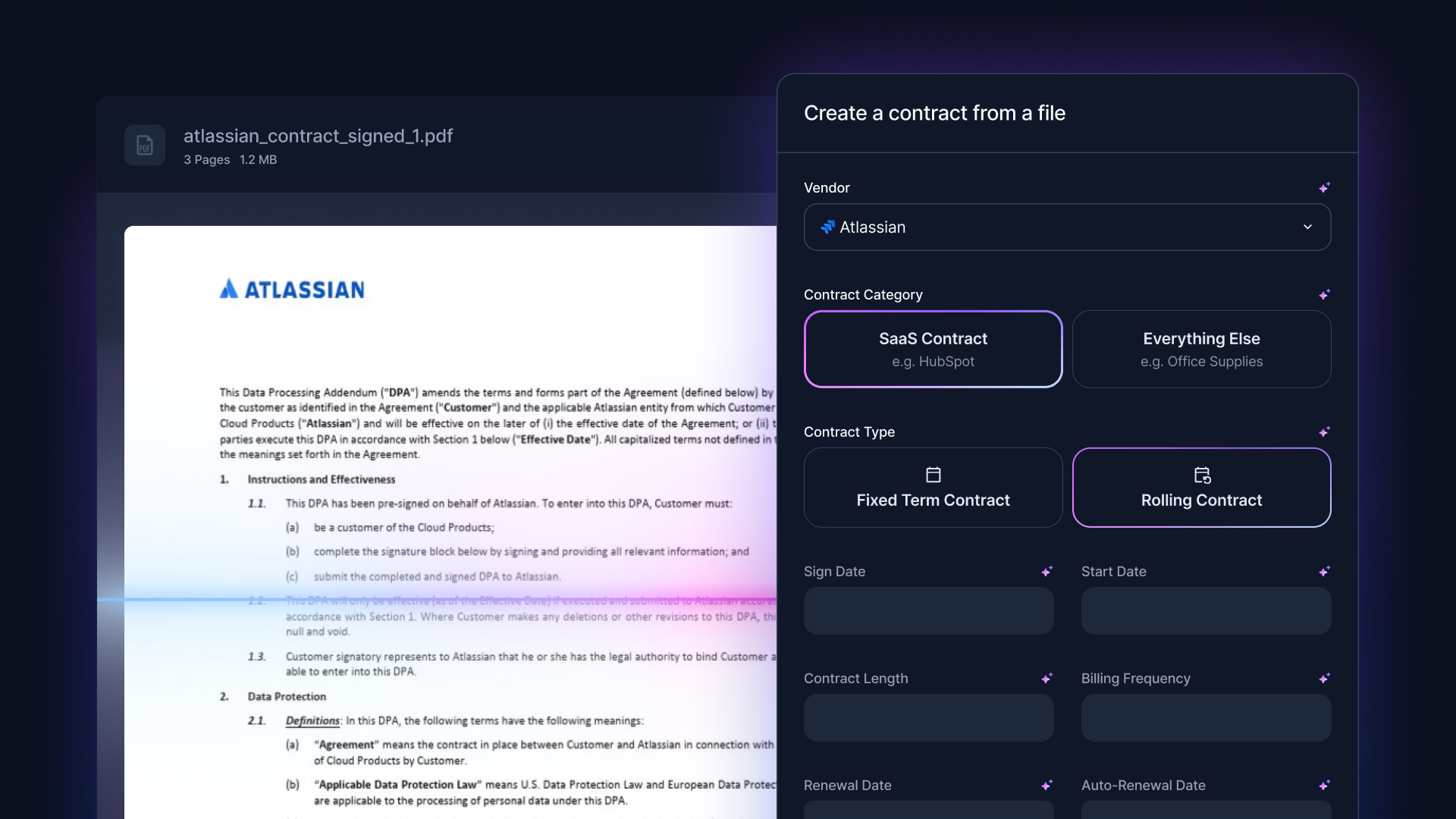Click the sparkle icon beside Contract Length
This screenshot has height=819, width=1456.
[x=1046, y=678]
